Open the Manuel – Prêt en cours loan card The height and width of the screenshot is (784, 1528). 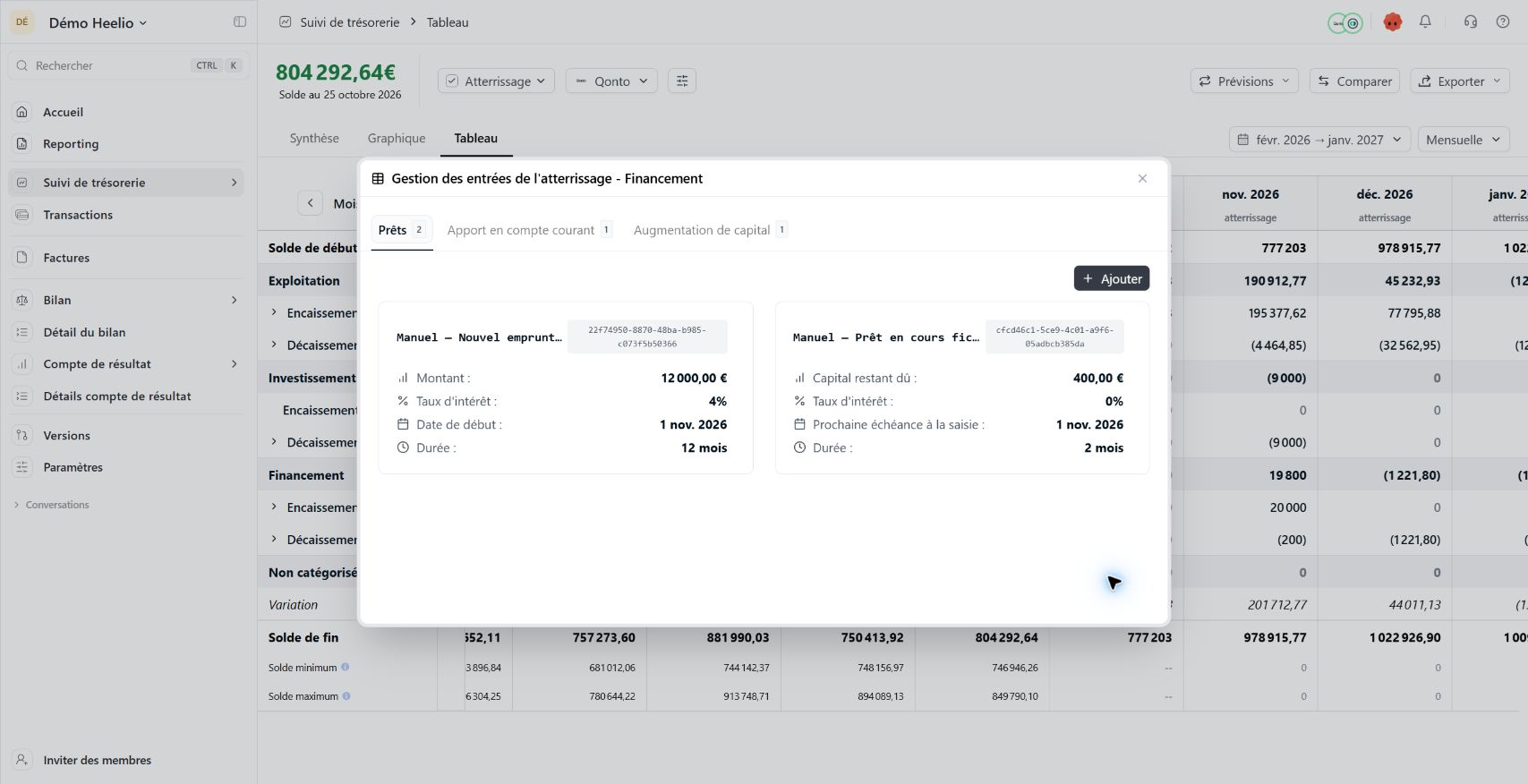coord(962,388)
